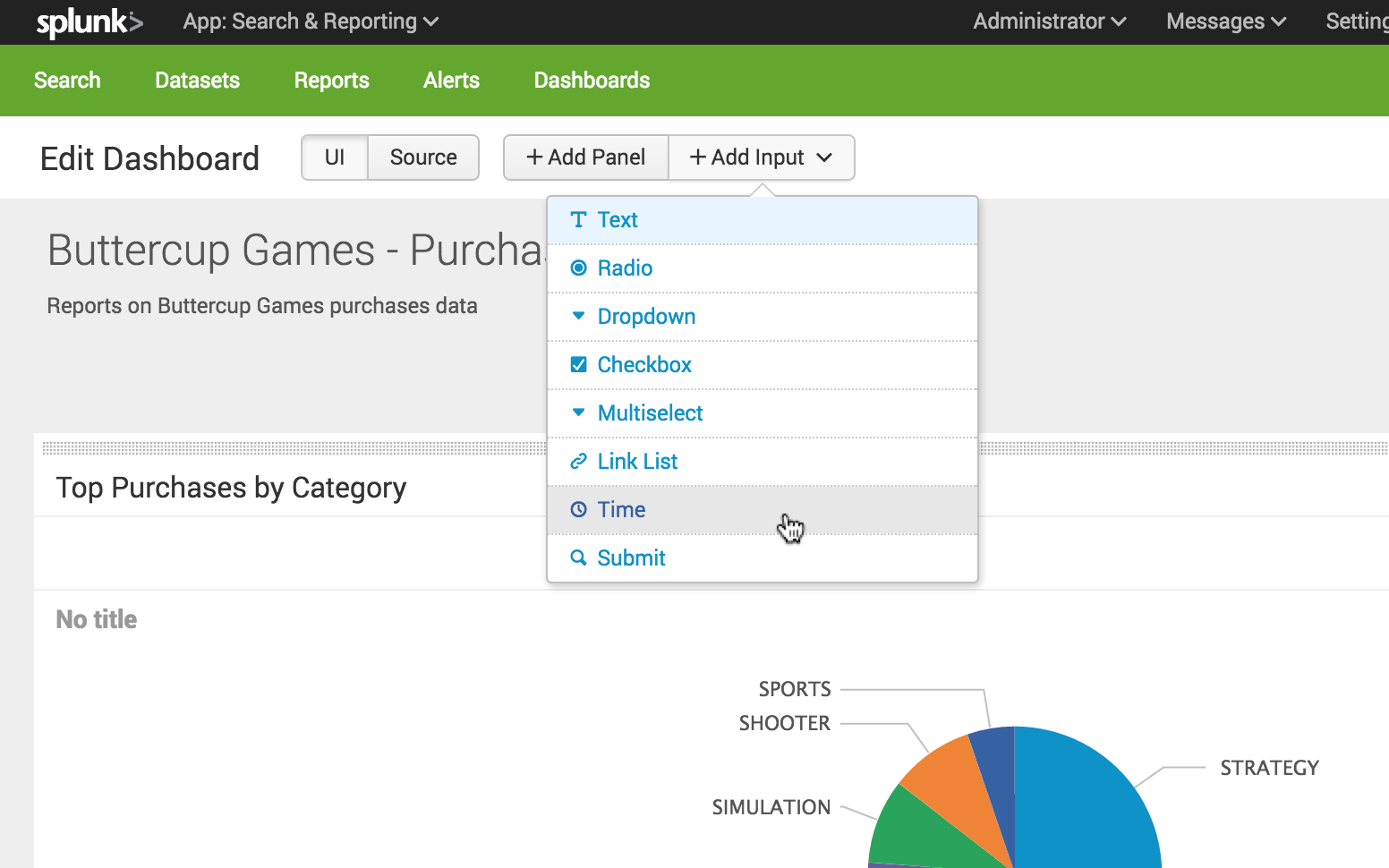Screen dimensions: 1389x868
Task: Click the Dropdown option's triangle icon
Action: pos(578,316)
